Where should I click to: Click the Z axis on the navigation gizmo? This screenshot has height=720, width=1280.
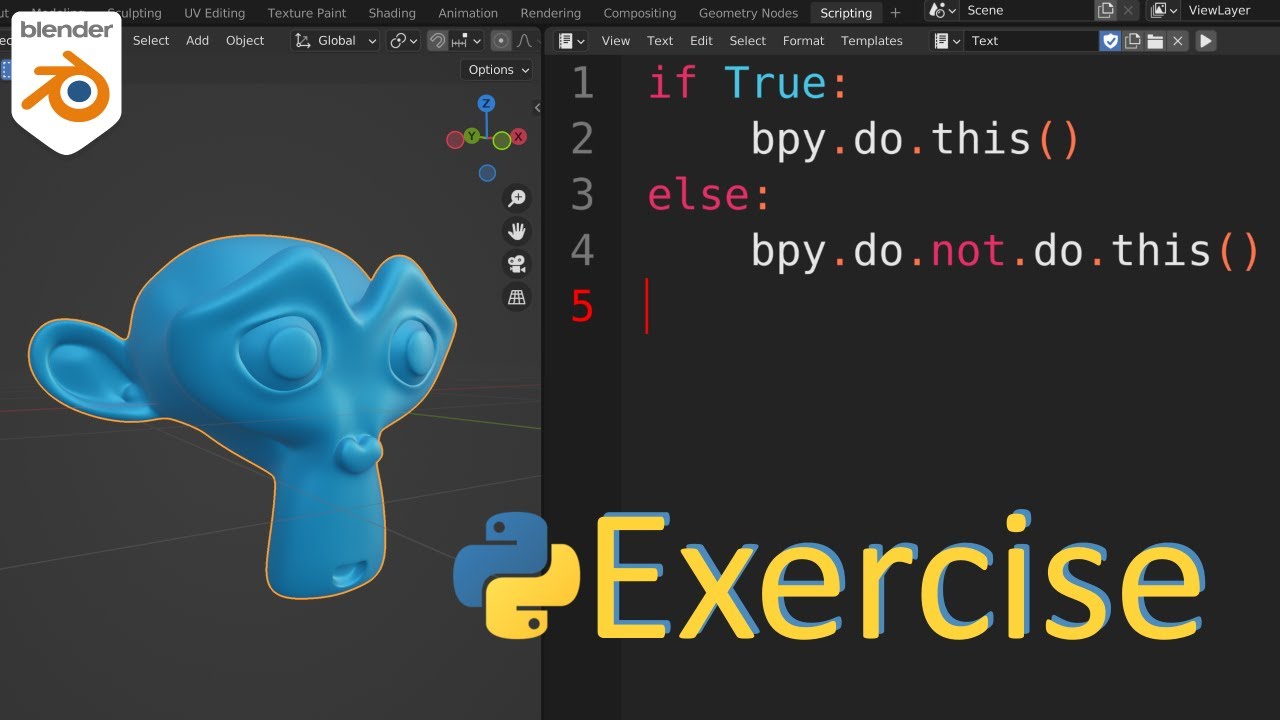point(486,103)
